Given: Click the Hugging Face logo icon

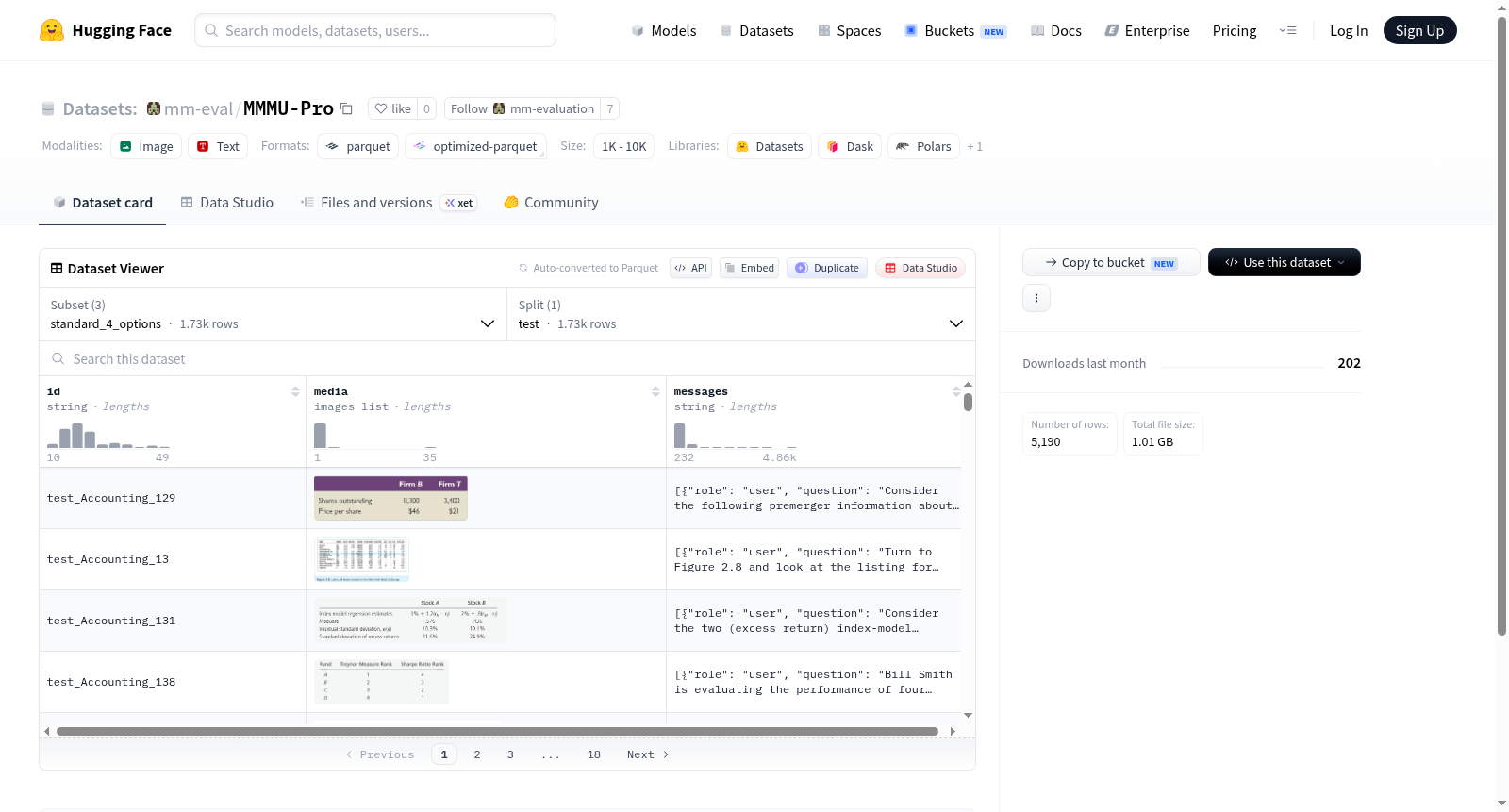Looking at the screenshot, I should [x=52, y=30].
